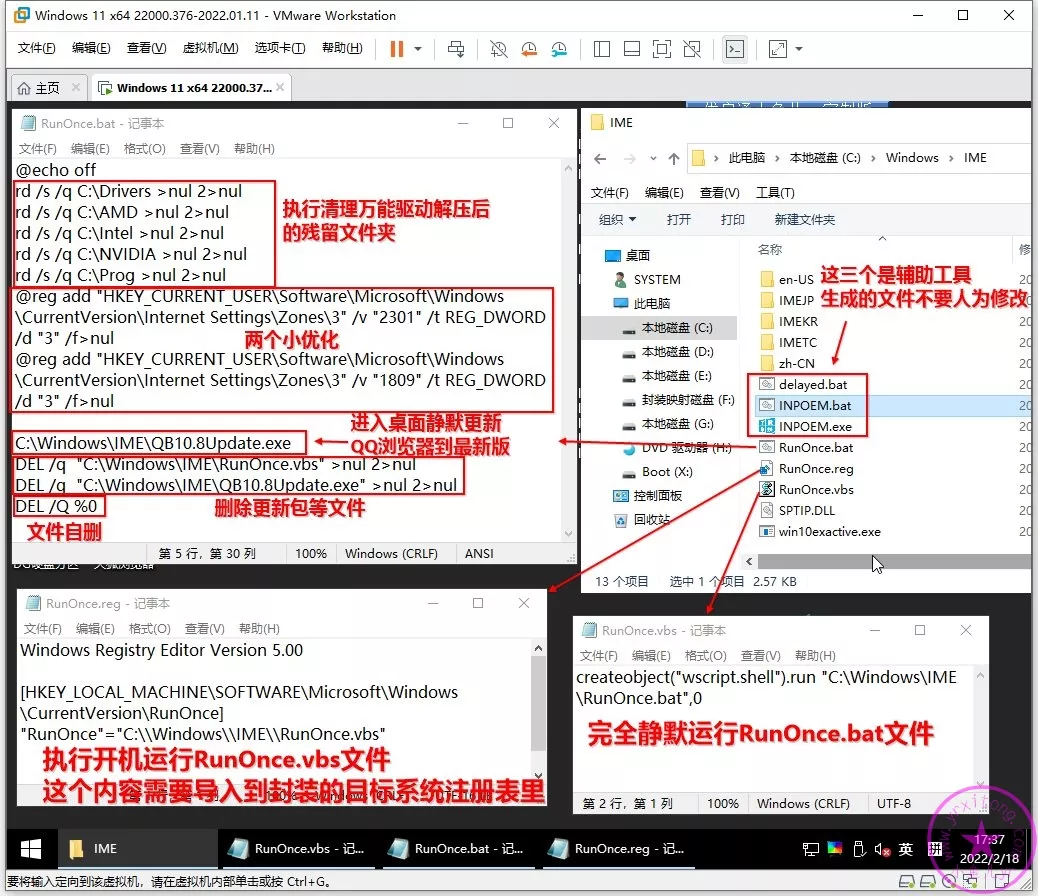Click the send Ctrl+Alt+Del toolbar icon
The width and height of the screenshot is (1038, 896).
(456, 48)
